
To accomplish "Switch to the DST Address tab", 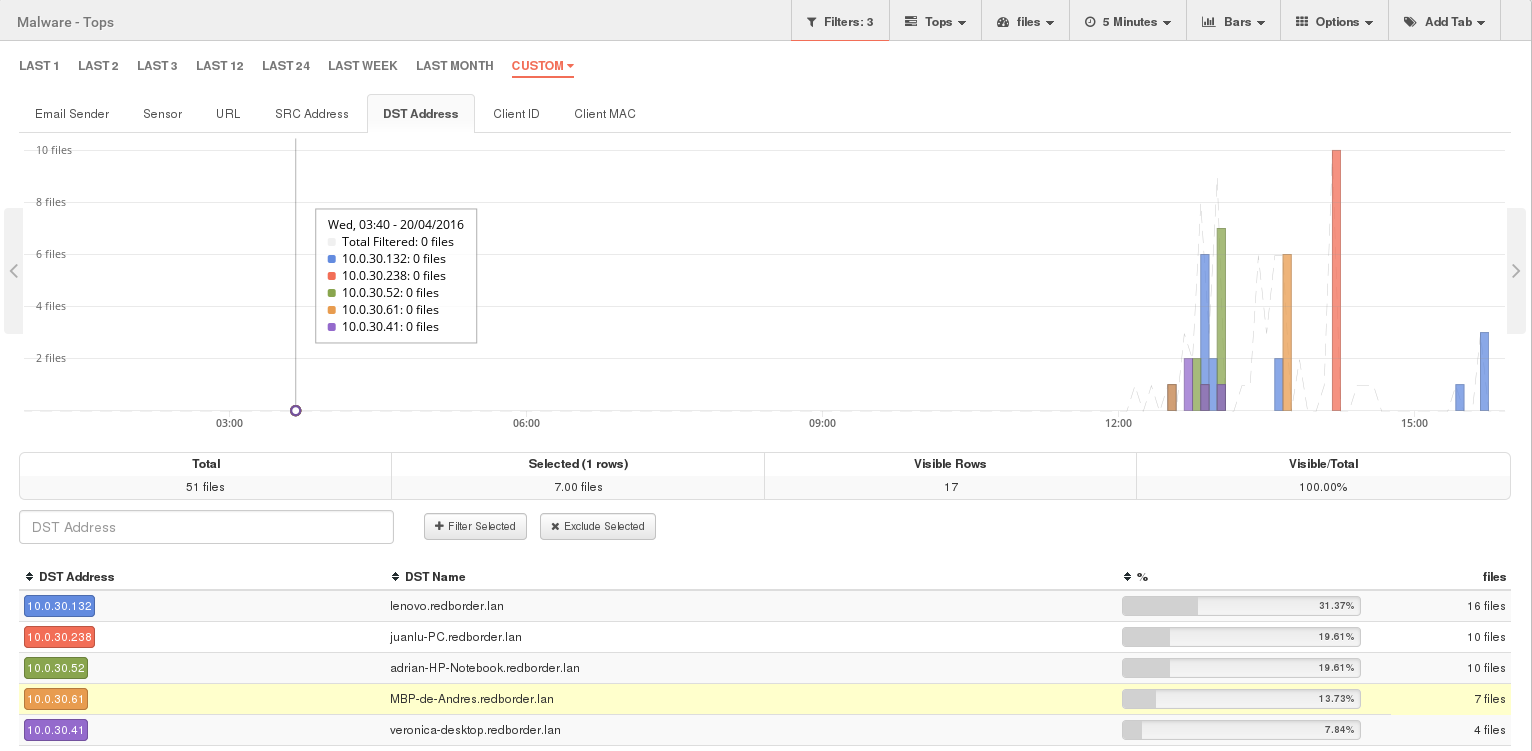I will coord(421,114).
